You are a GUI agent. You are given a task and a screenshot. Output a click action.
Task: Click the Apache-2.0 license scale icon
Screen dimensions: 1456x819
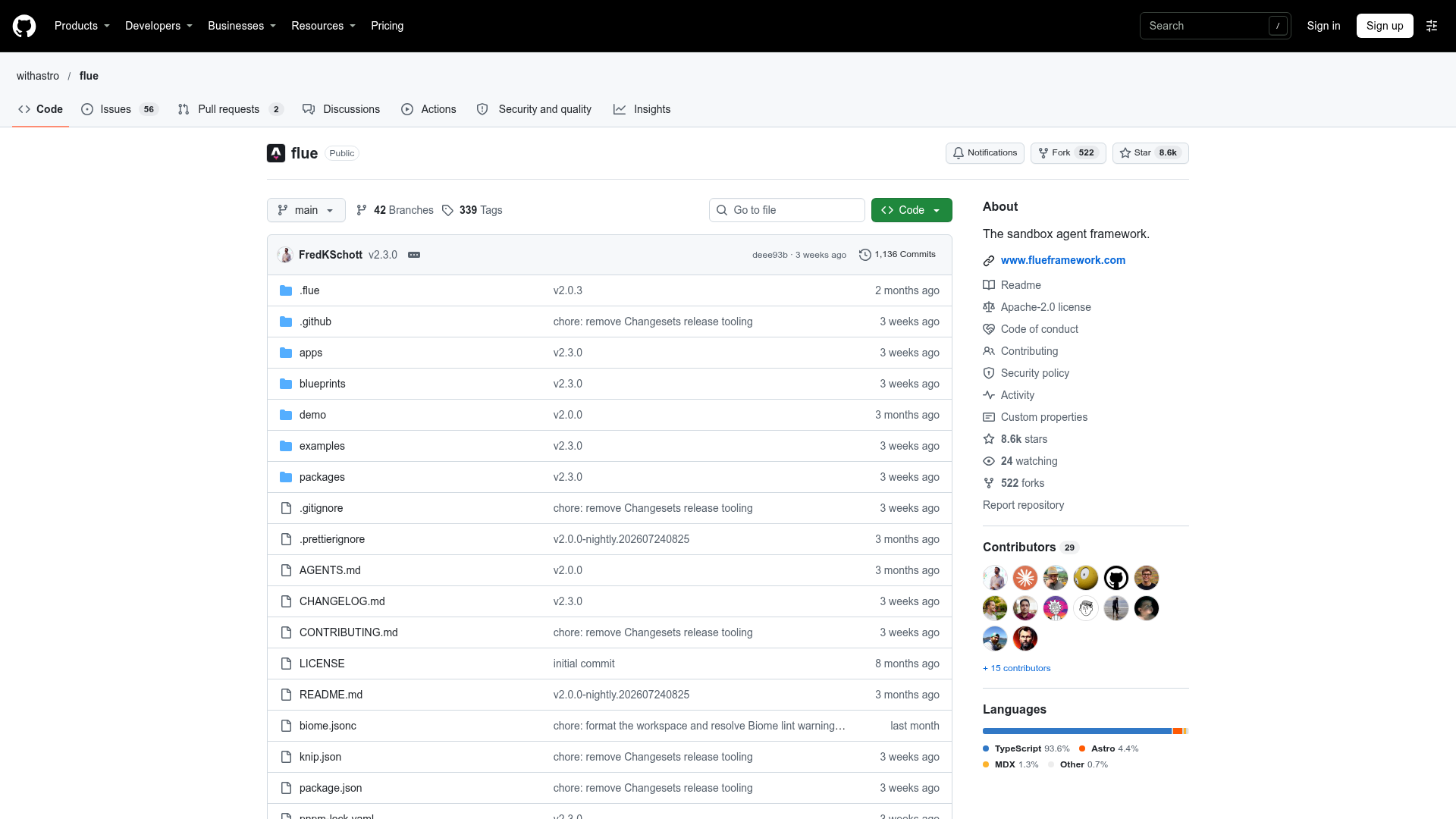(x=989, y=307)
